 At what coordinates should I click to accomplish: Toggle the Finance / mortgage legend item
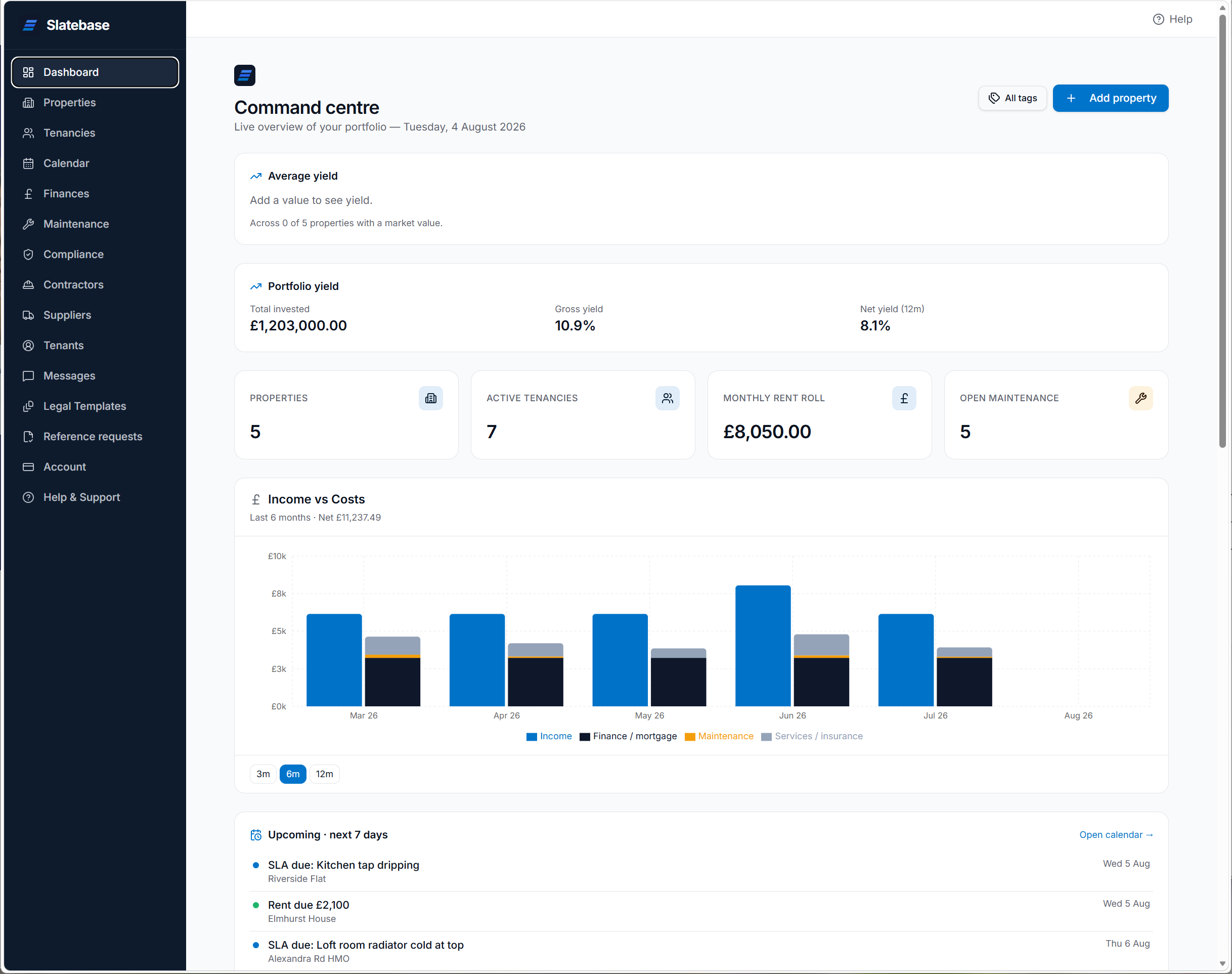point(628,736)
